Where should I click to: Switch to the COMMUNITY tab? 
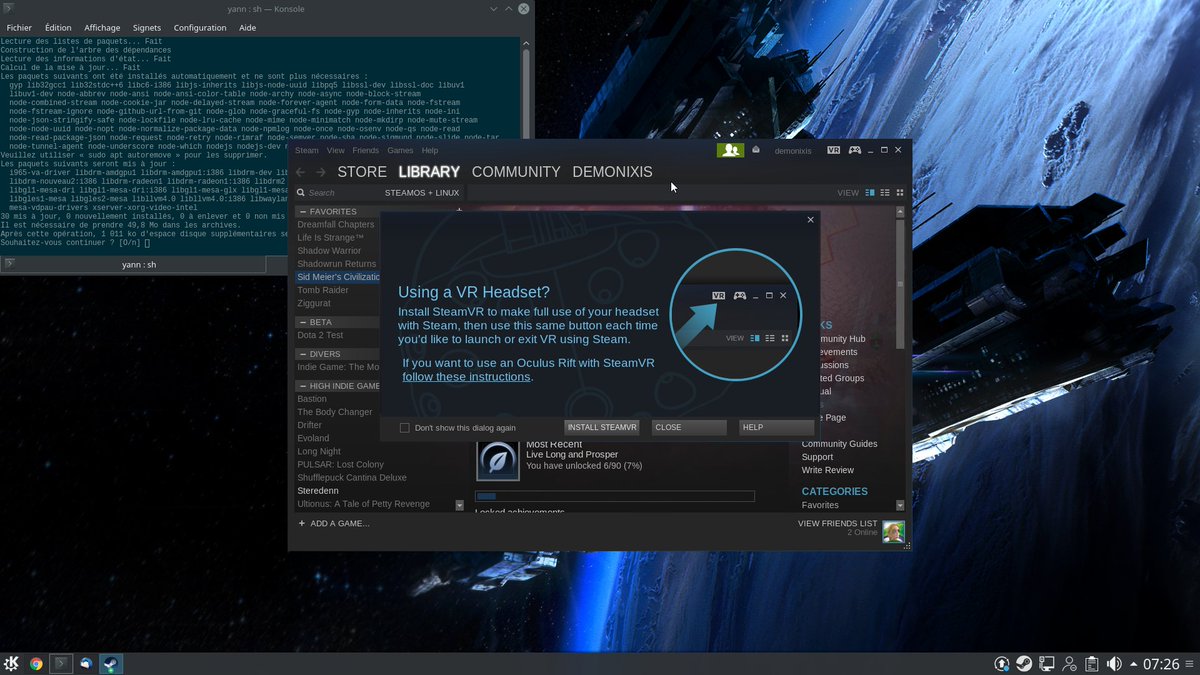coord(516,172)
